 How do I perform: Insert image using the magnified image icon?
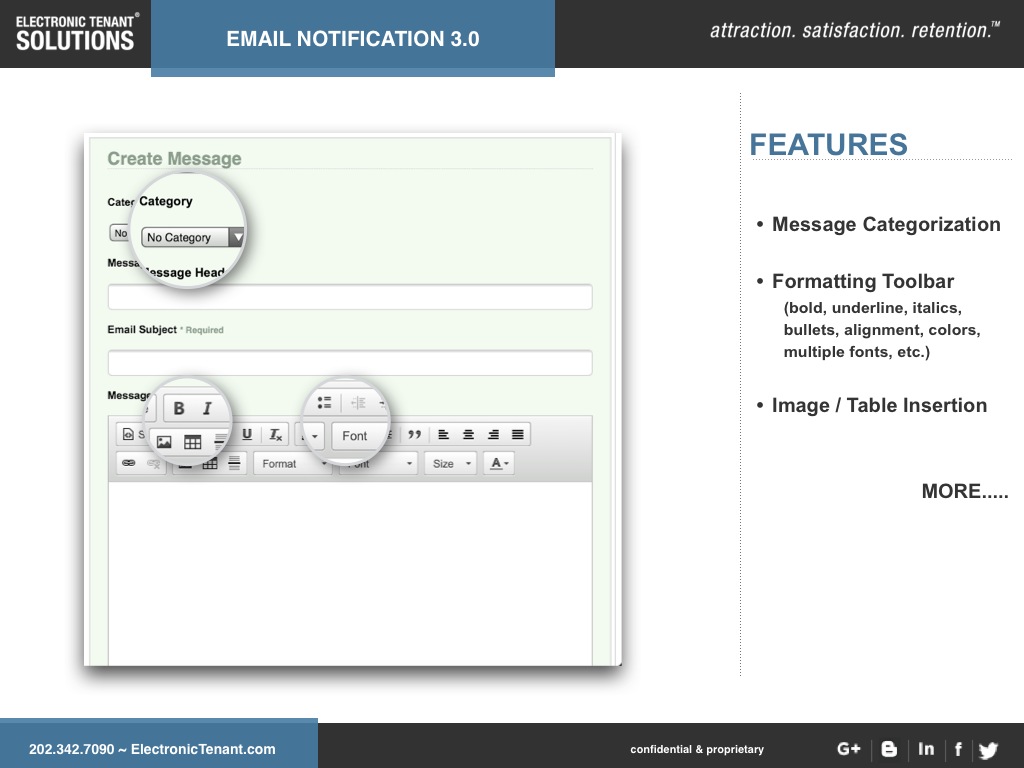[x=164, y=441]
